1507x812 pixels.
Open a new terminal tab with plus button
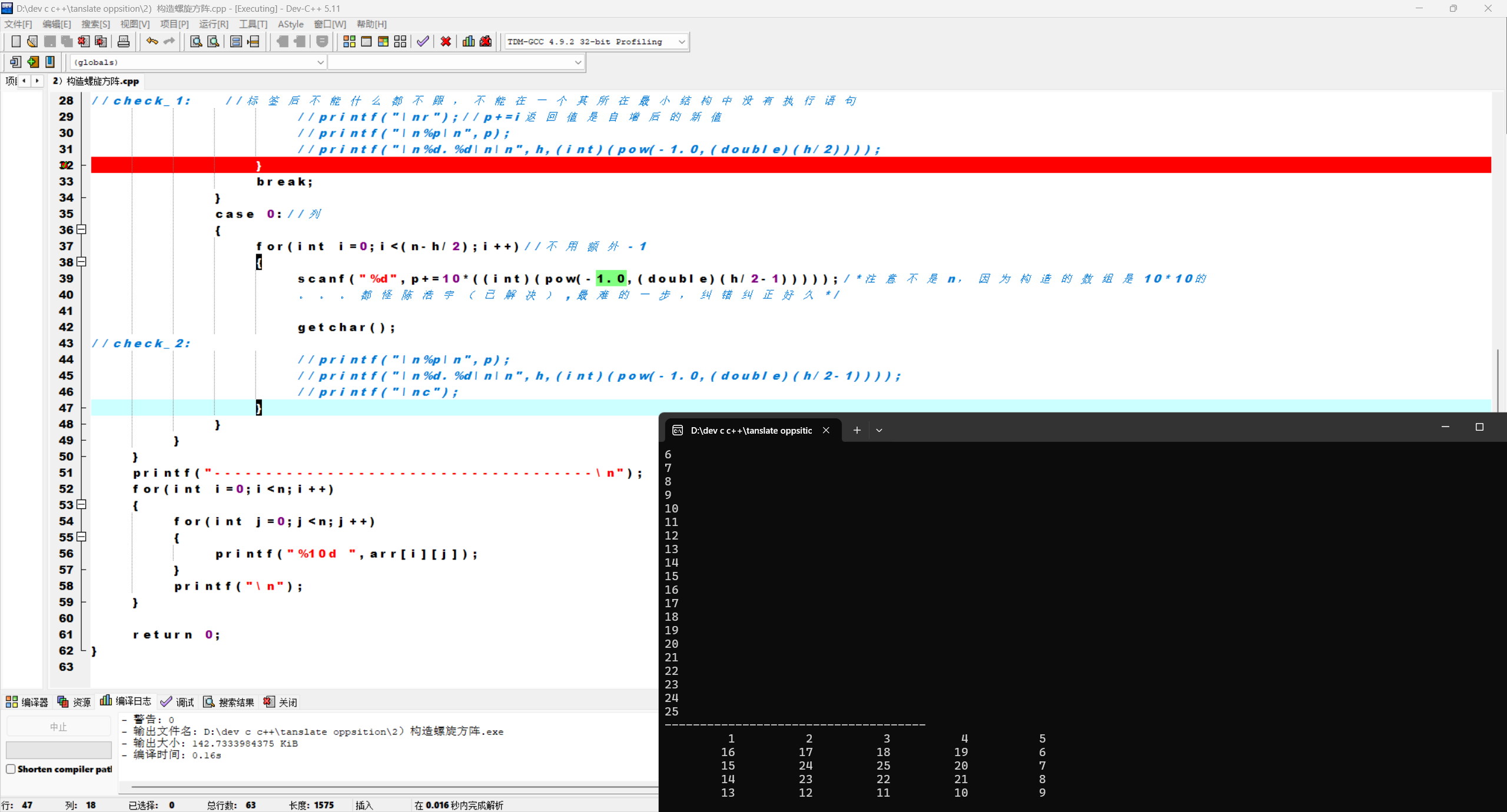coord(857,430)
